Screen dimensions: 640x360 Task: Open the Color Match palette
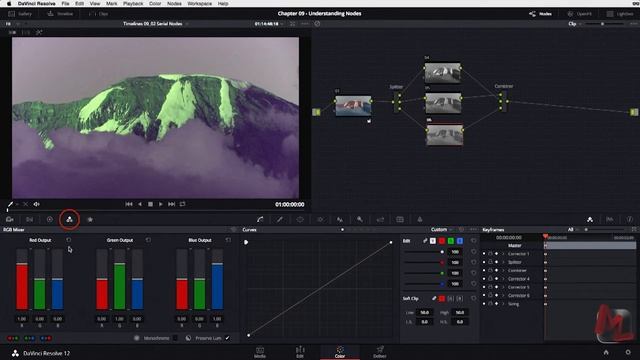point(29,220)
